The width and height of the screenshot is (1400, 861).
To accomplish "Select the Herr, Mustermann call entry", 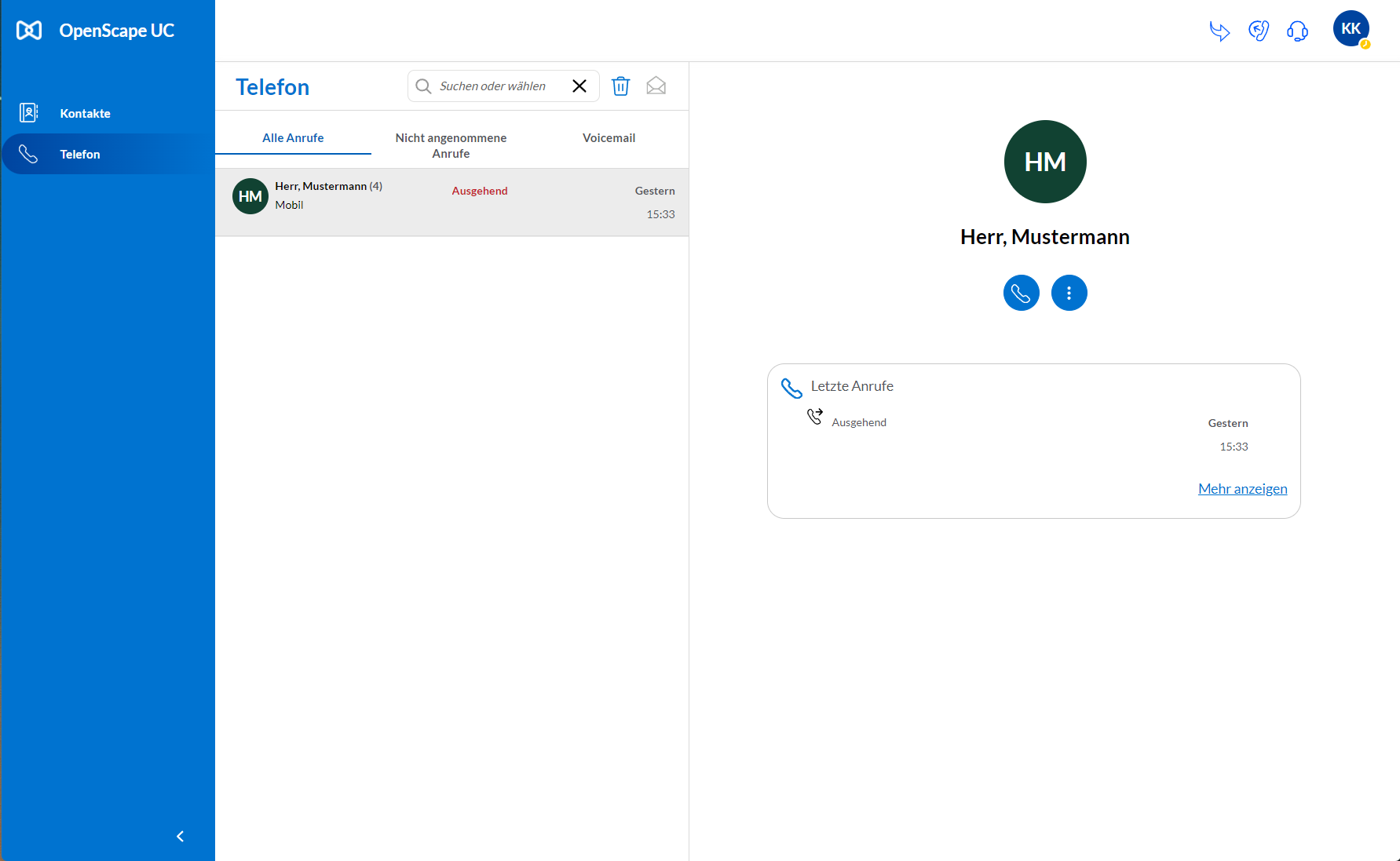I will [x=451, y=202].
